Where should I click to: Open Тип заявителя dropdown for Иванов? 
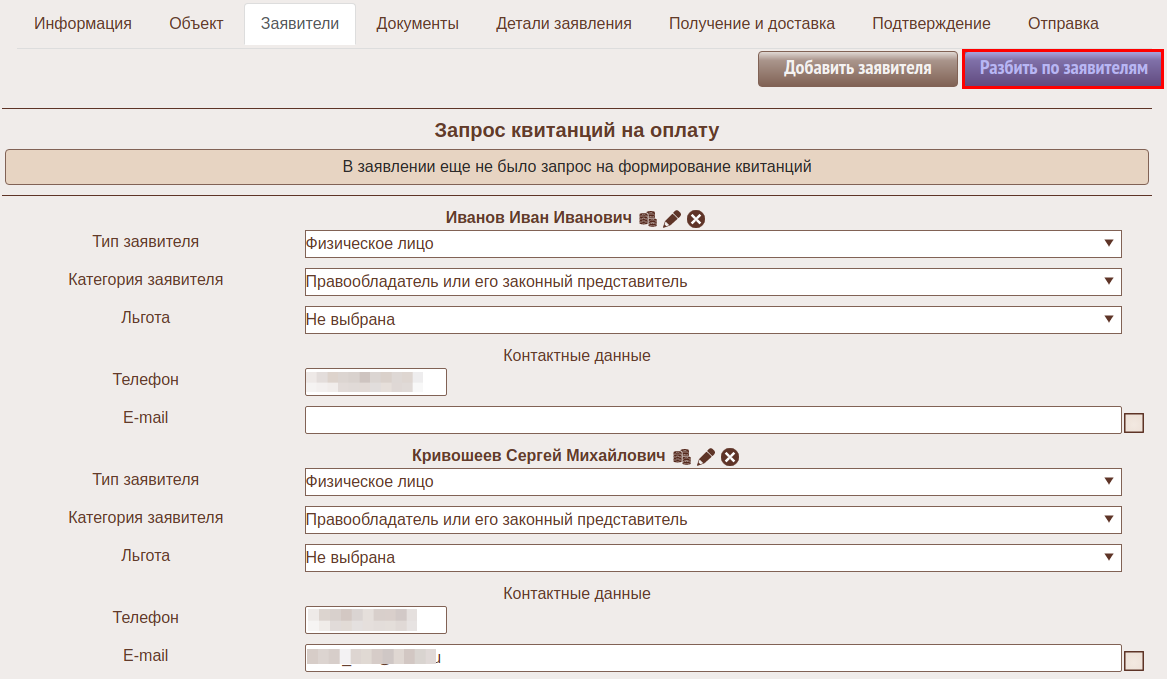[712, 244]
